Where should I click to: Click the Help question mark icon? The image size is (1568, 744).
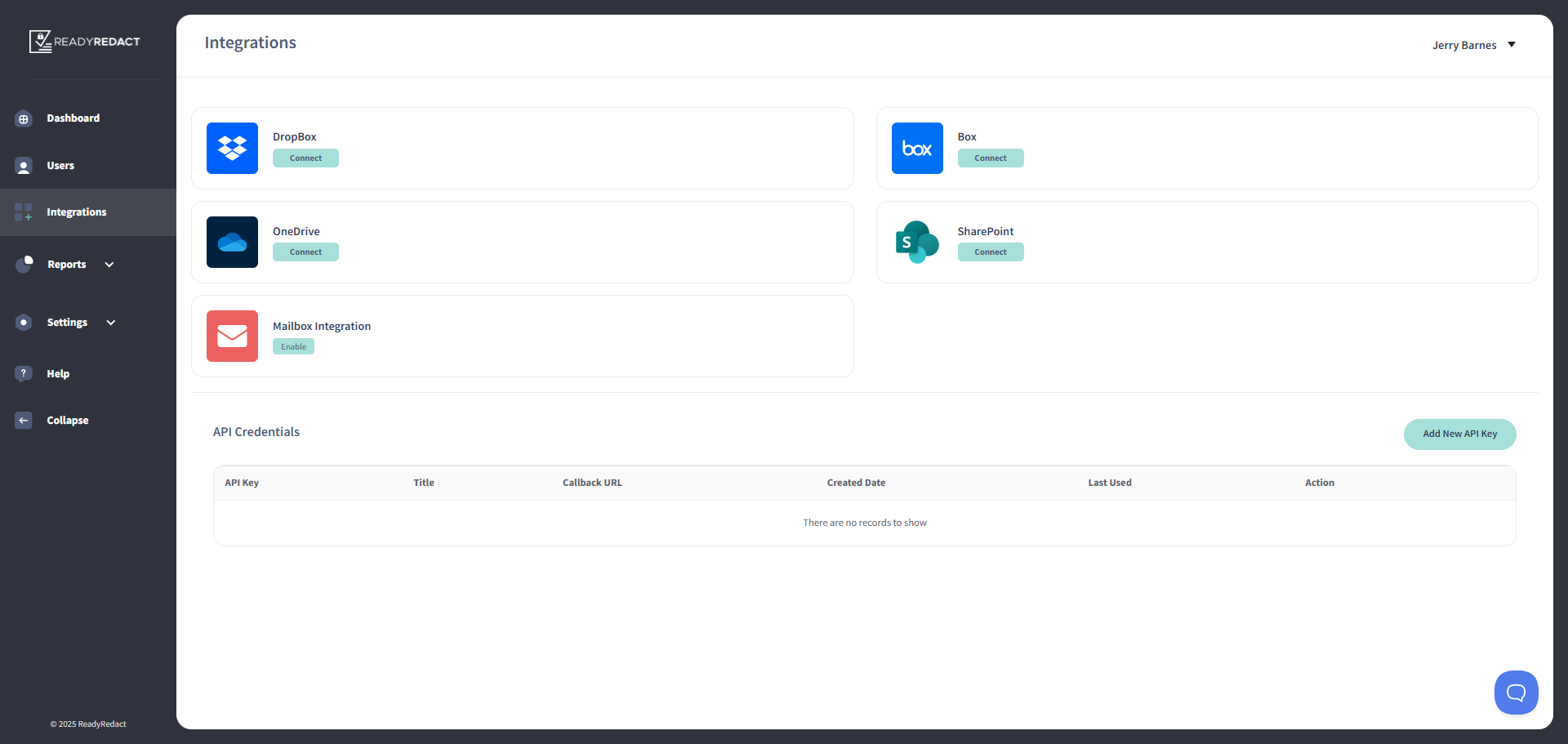coord(24,373)
